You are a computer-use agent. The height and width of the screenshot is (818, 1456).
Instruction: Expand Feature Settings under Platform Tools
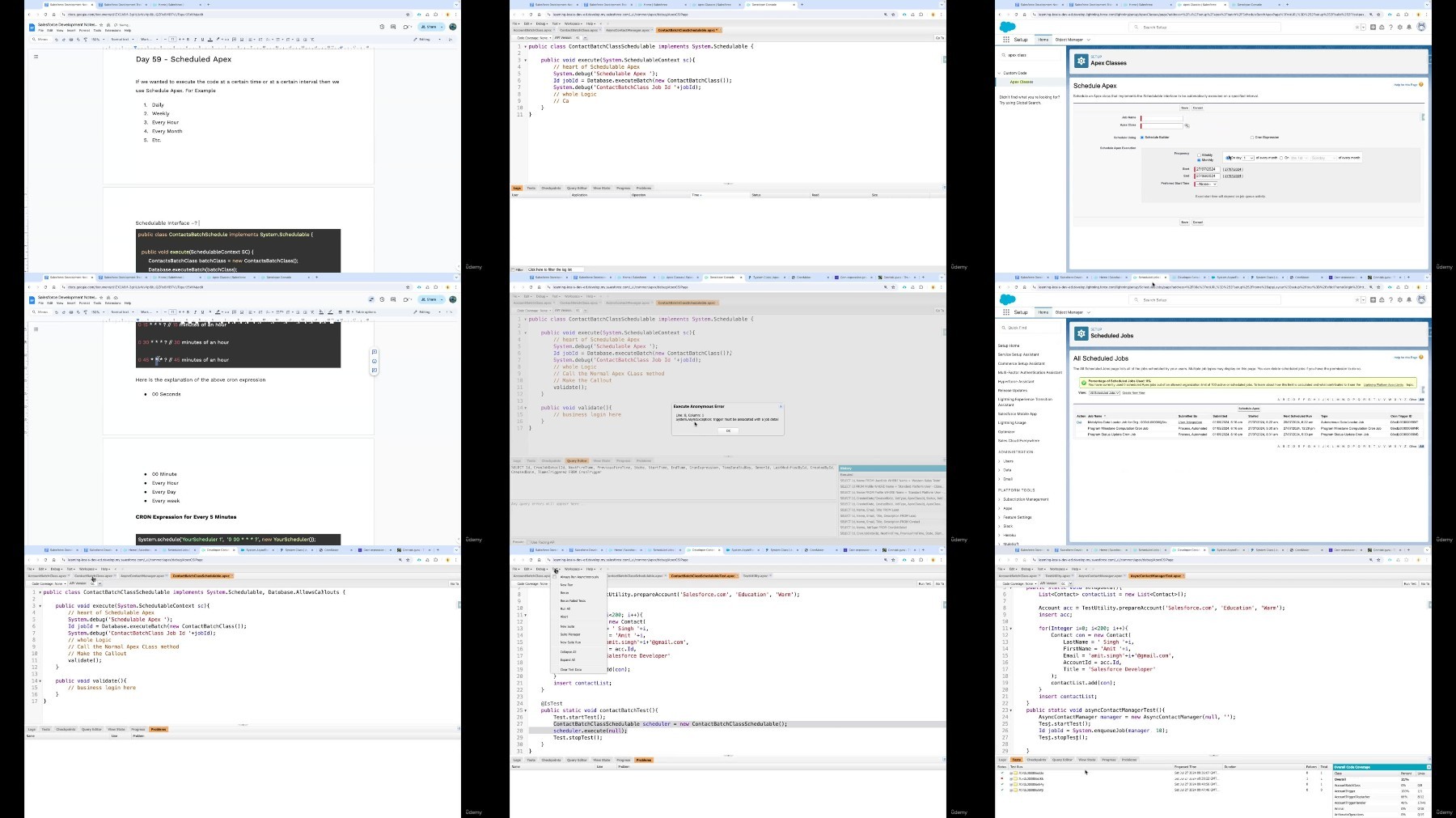[x=999, y=517]
